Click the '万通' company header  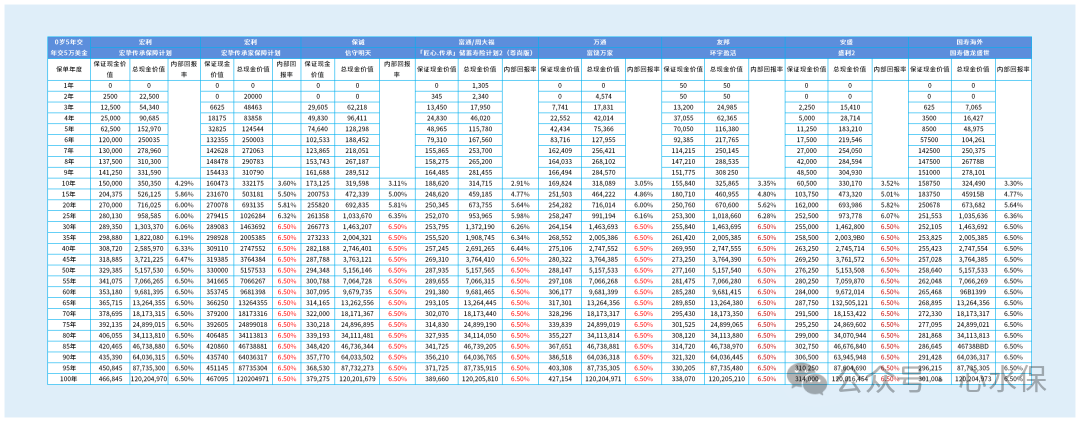click(599, 42)
